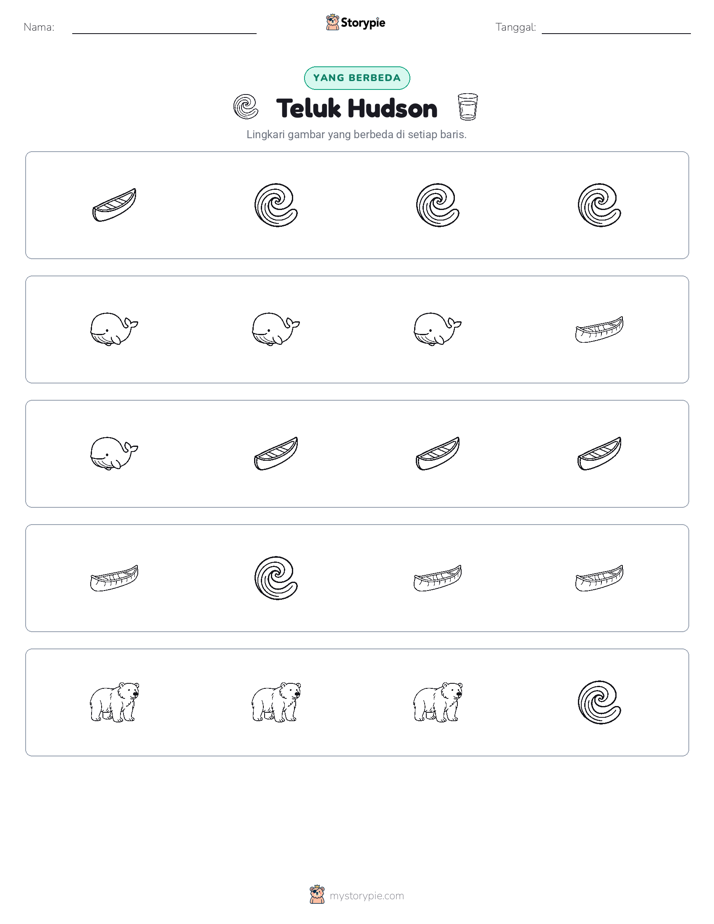This screenshot has height=924, width=714.
Task: Click the whale in the third row
Action: point(114,453)
